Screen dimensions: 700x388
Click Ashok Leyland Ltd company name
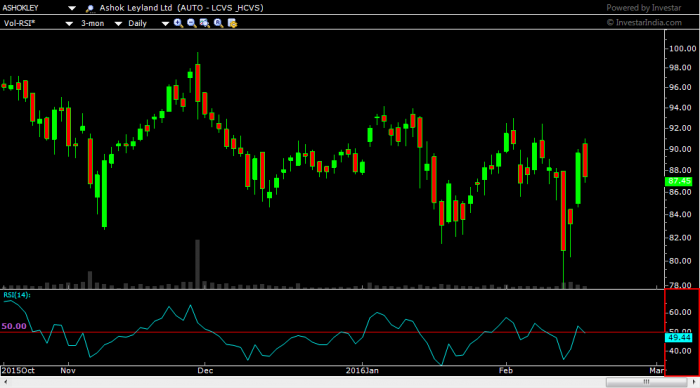[136, 8]
